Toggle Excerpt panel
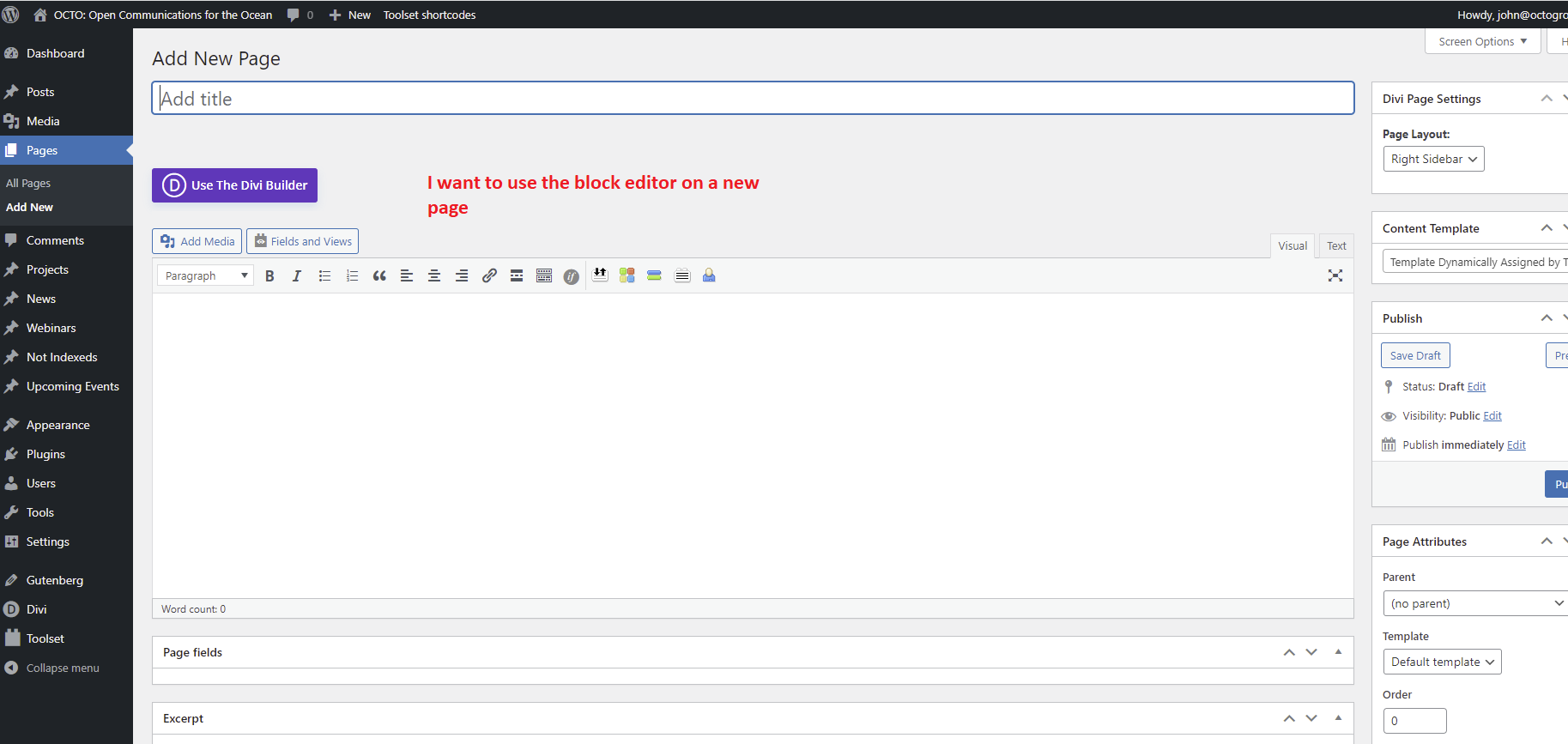 1338,718
